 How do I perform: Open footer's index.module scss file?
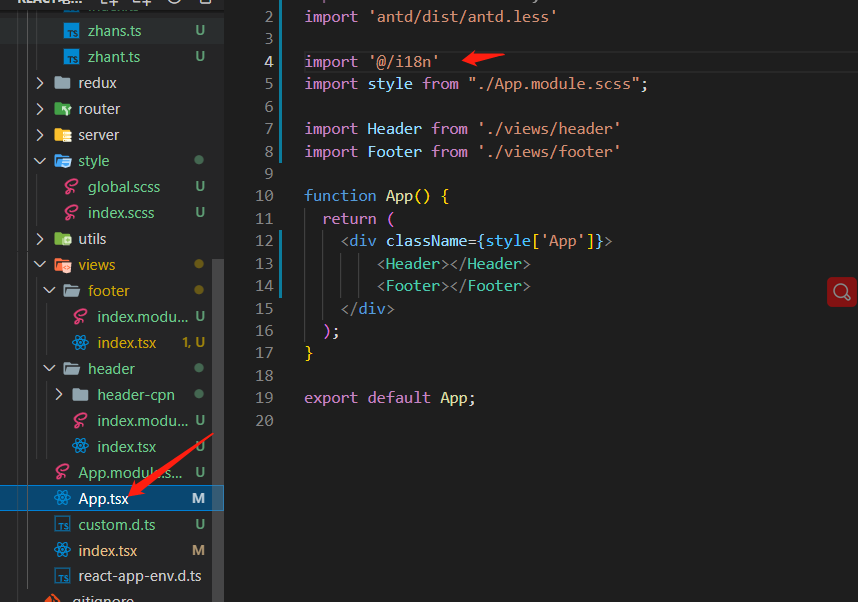point(143,317)
